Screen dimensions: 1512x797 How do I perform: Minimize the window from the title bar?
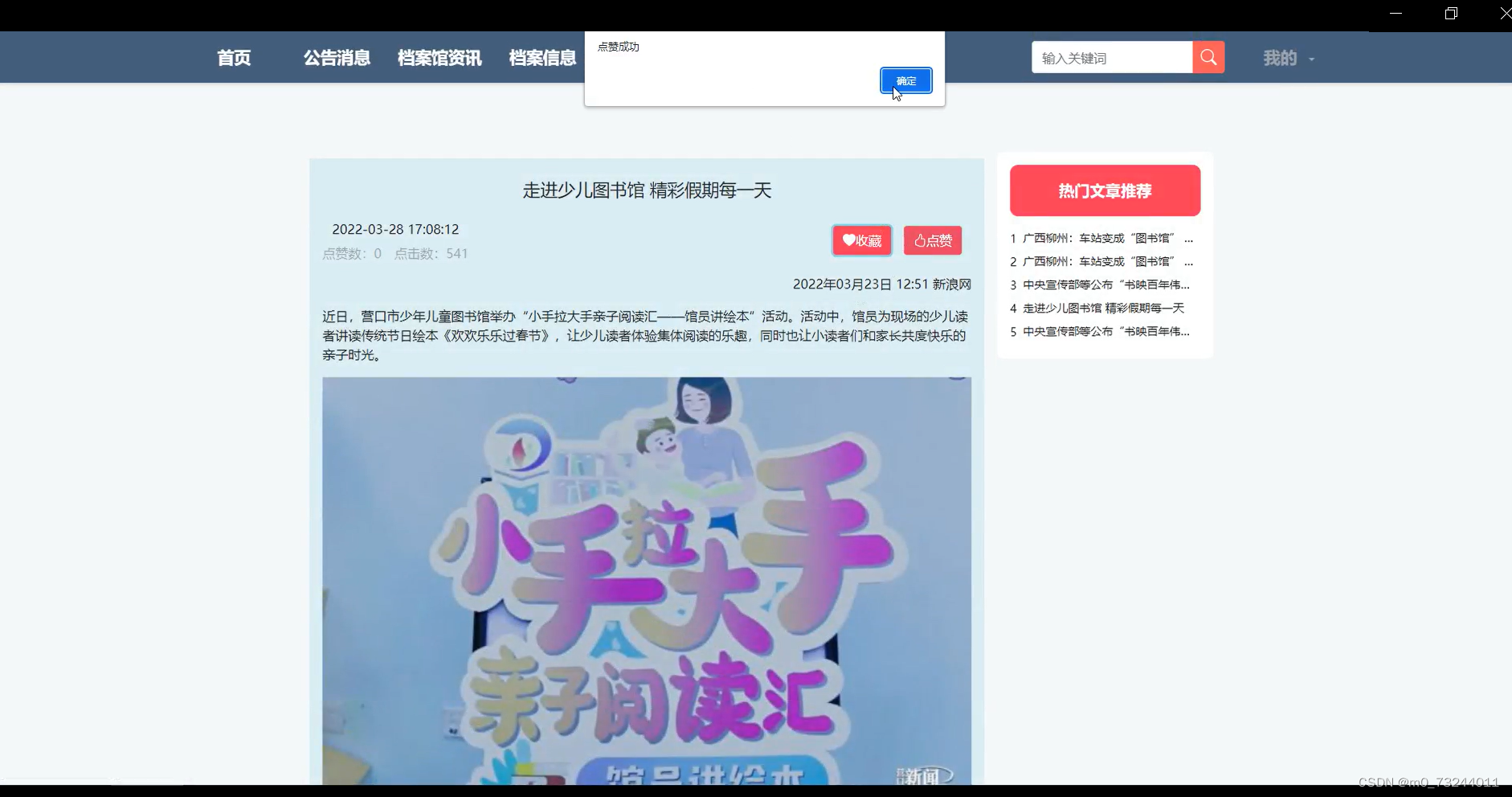tap(1396, 14)
